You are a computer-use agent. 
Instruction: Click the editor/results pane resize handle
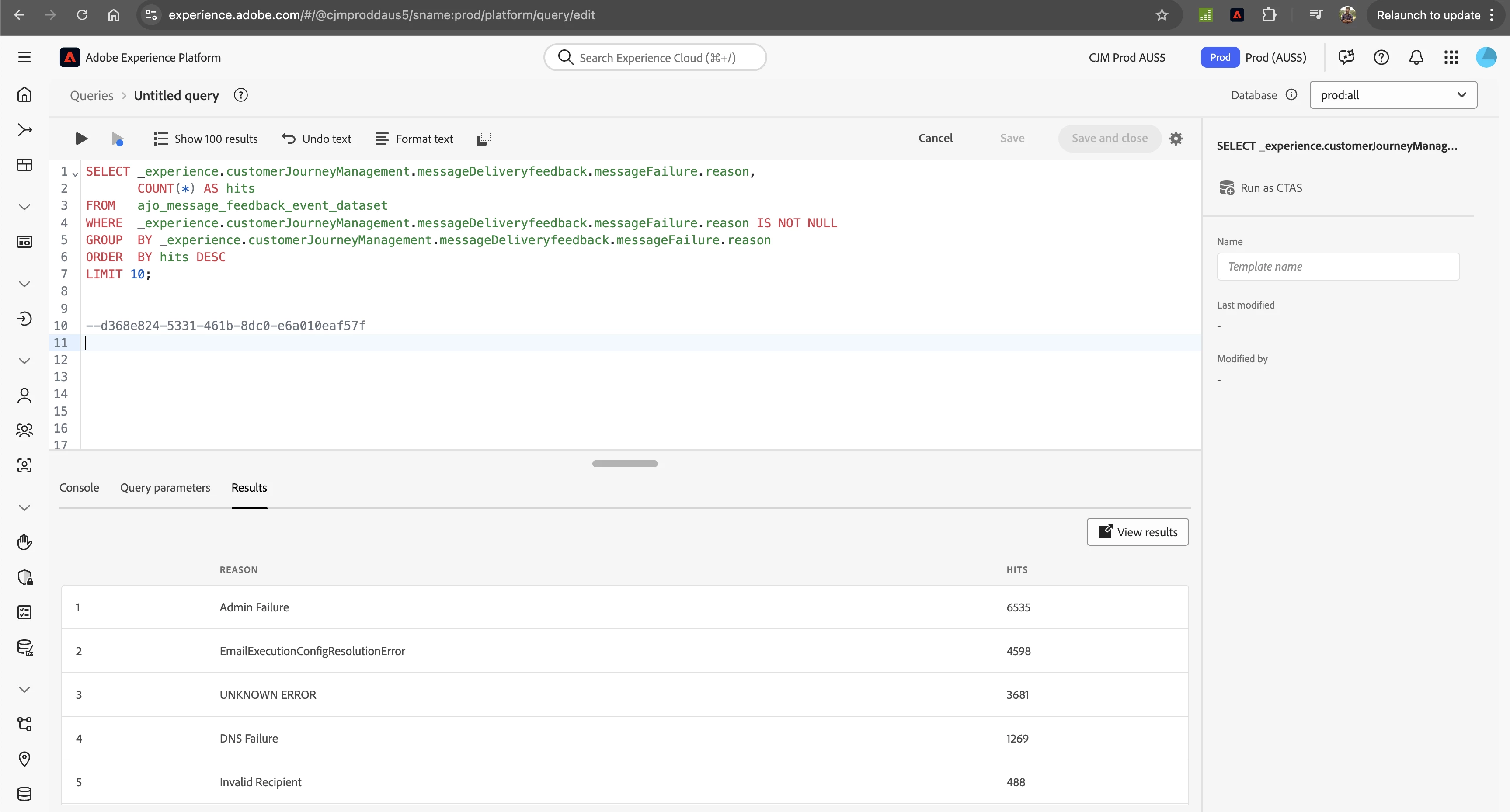pyautogui.click(x=625, y=463)
